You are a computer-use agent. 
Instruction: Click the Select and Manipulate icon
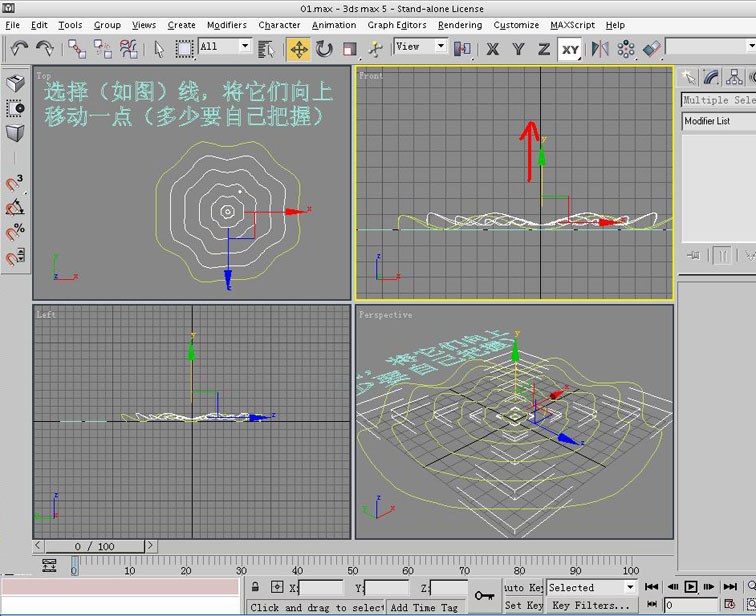[375, 49]
